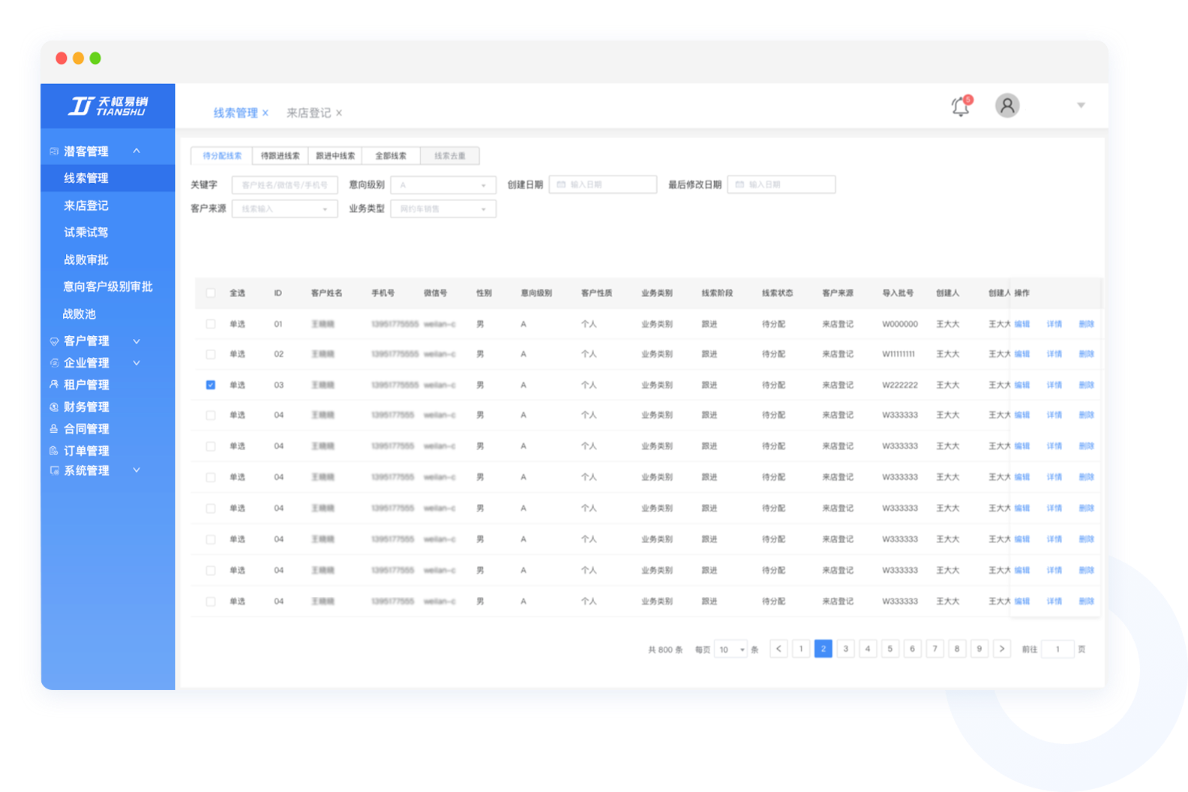Image resolution: width=1188 pixels, height=792 pixels.
Task: Click the 关键字 search input field
Action: click(284, 185)
